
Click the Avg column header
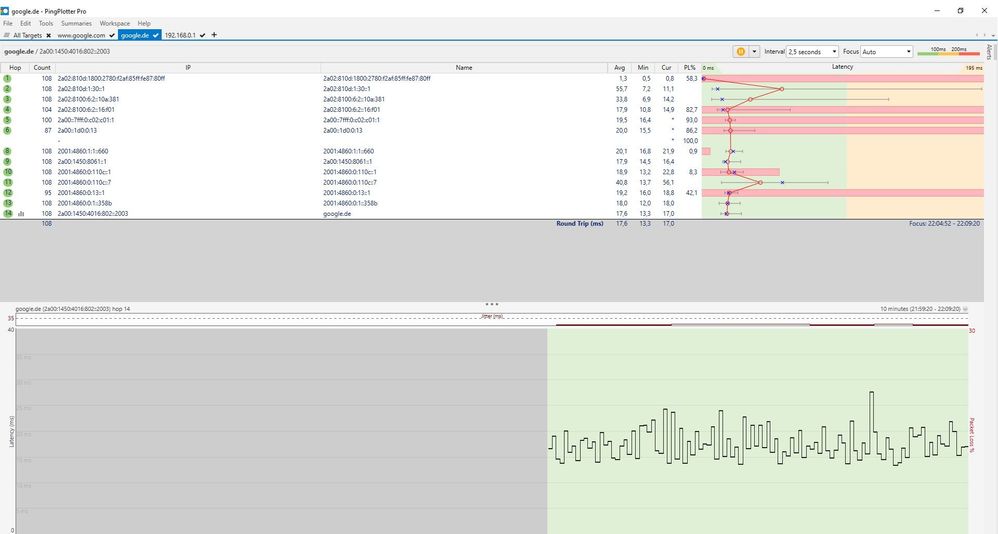(619, 67)
